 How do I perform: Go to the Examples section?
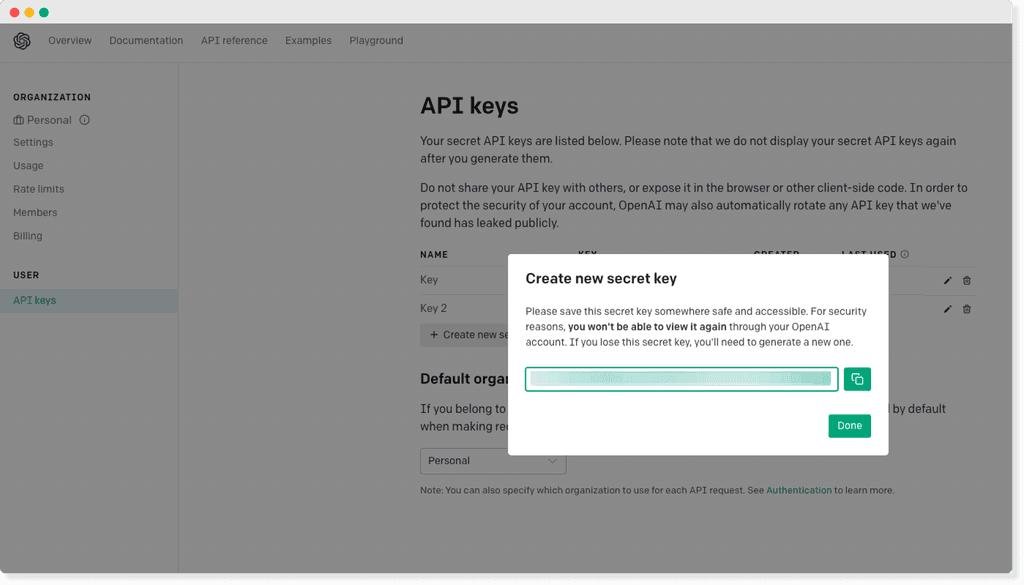tap(308, 40)
